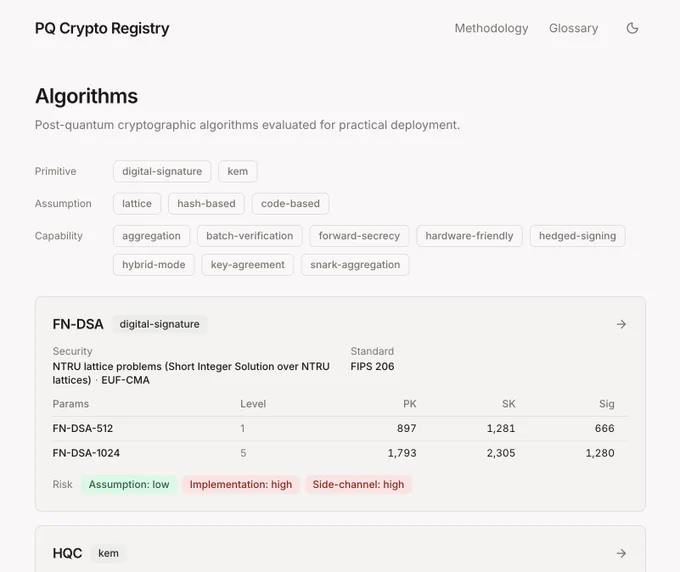Enable key-agreement capability filter

[x=248, y=265]
